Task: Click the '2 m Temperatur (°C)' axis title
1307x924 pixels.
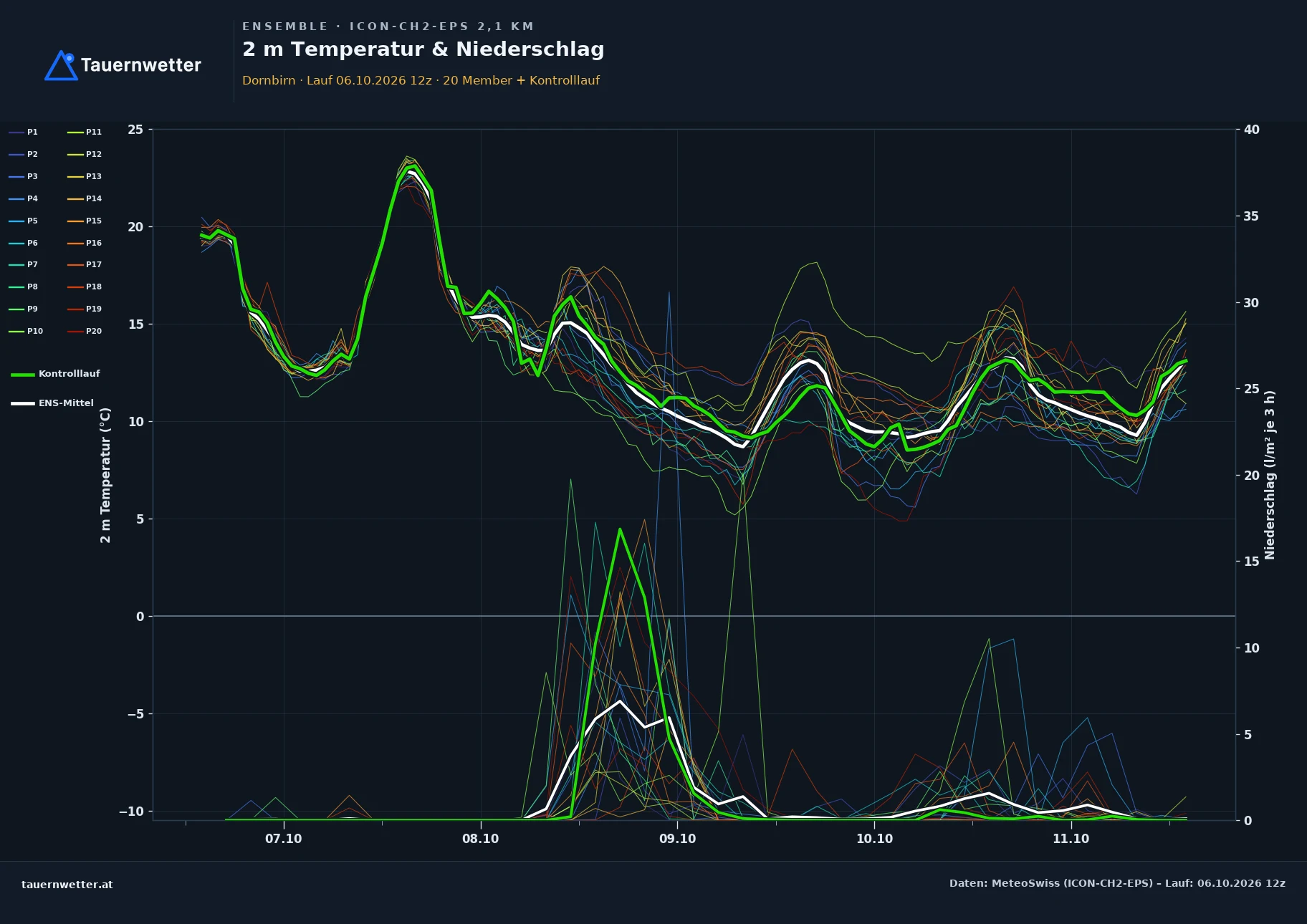Action: pyautogui.click(x=106, y=475)
